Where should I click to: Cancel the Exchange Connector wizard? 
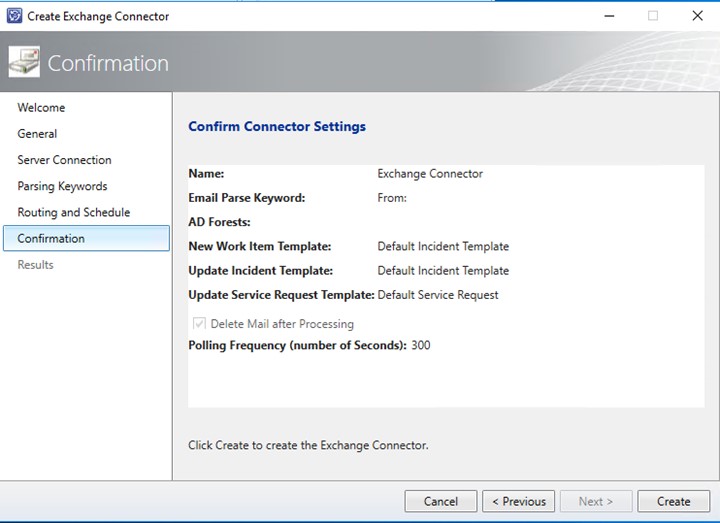pyautogui.click(x=441, y=501)
